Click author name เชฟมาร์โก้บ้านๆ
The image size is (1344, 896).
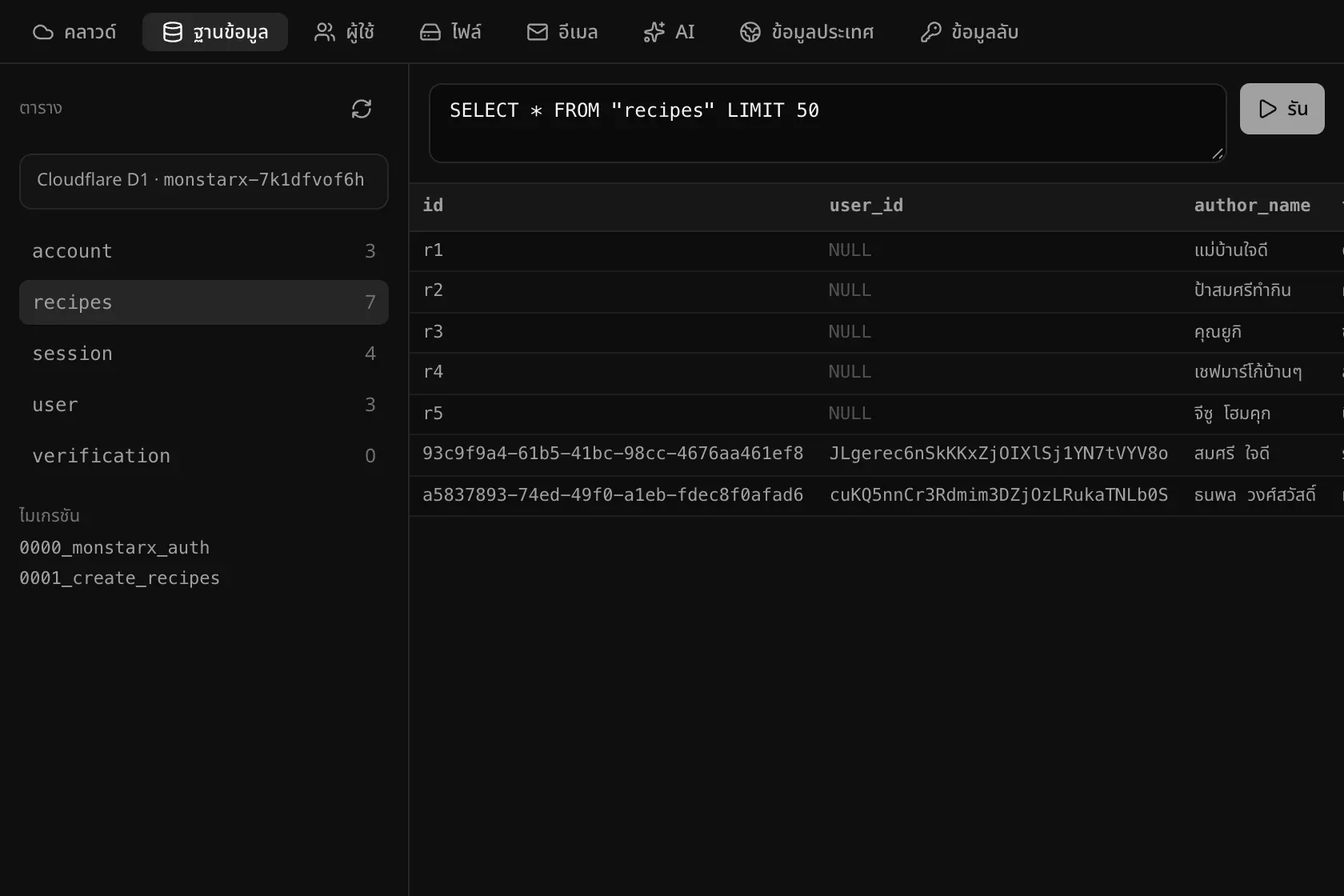(1248, 372)
